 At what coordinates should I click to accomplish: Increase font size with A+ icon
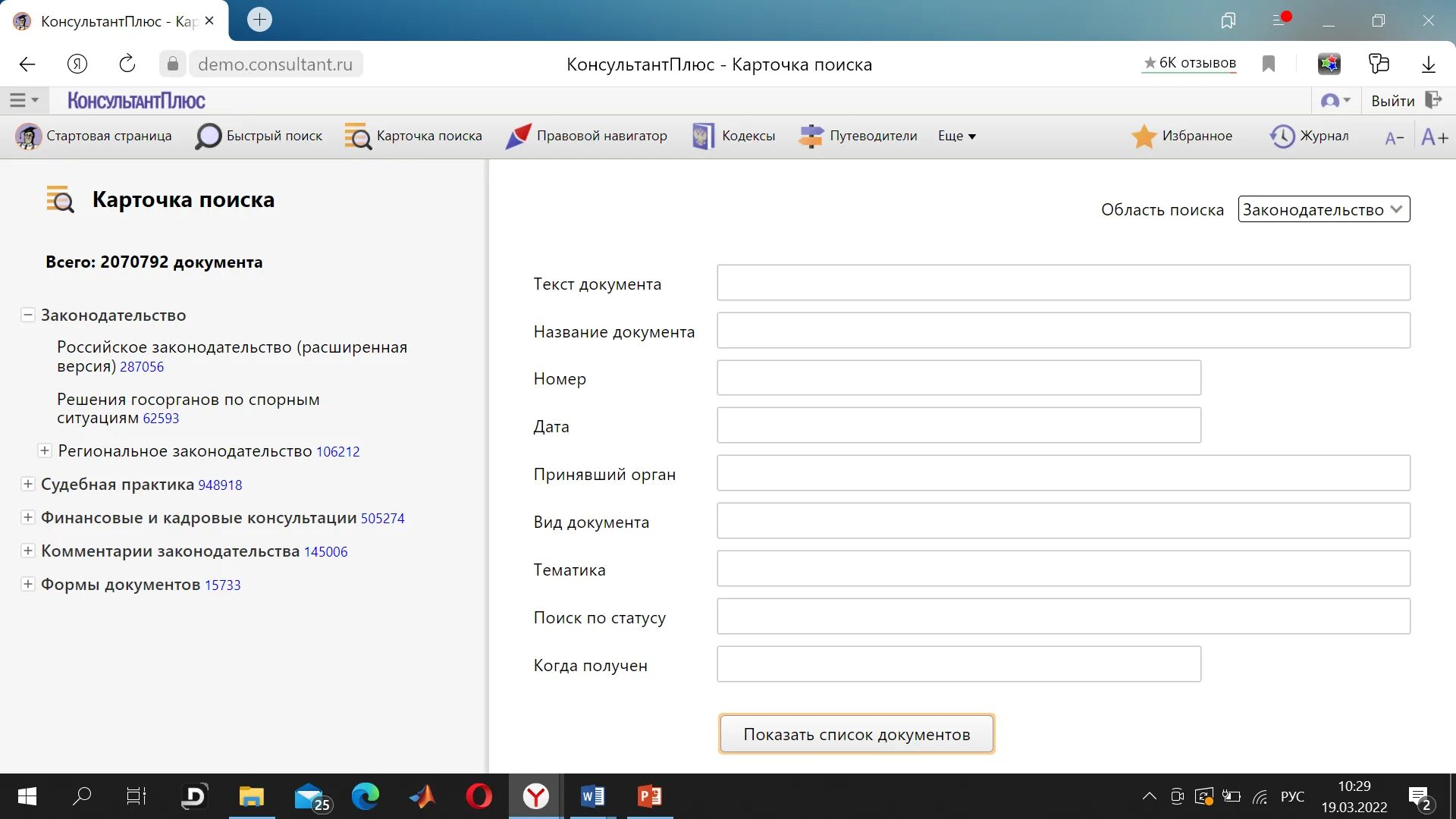(x=1434, y=137)
